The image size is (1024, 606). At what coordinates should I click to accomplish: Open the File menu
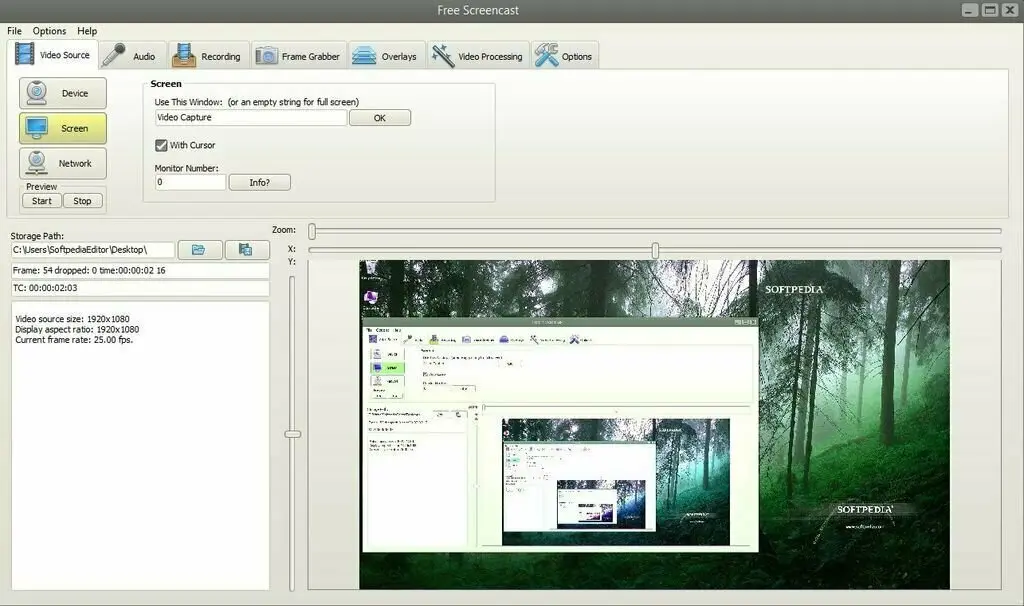(x=14, y=31)
